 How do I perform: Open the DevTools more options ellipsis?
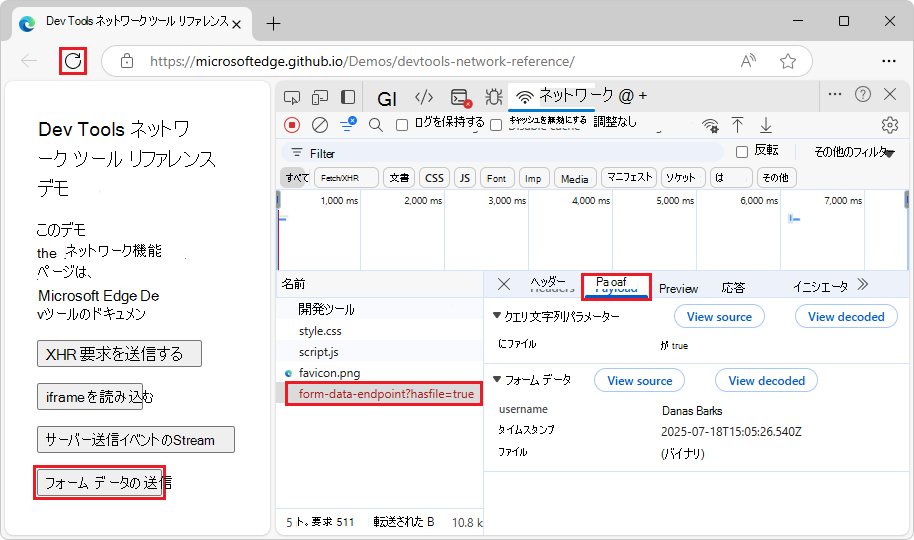click(835, 94)
